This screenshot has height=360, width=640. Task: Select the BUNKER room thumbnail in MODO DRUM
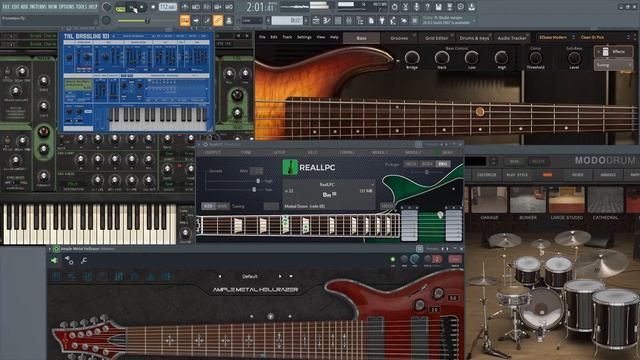tap(528, 200)
